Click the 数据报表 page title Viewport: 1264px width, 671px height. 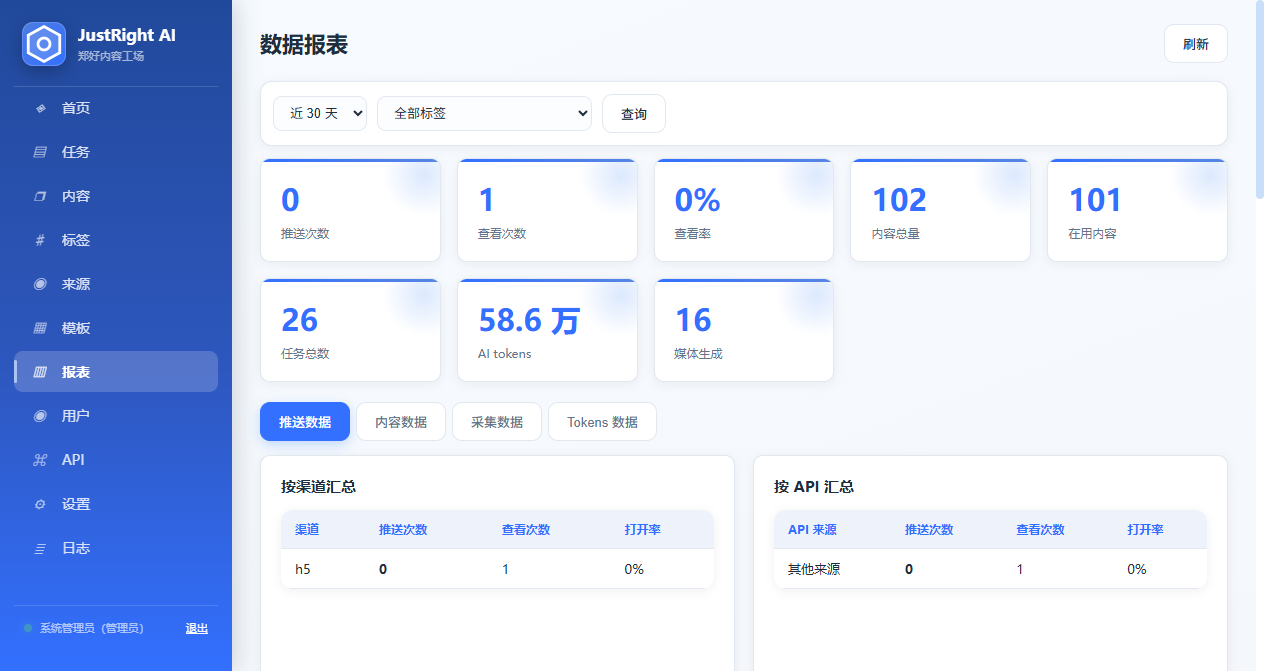tap(304, 44)
